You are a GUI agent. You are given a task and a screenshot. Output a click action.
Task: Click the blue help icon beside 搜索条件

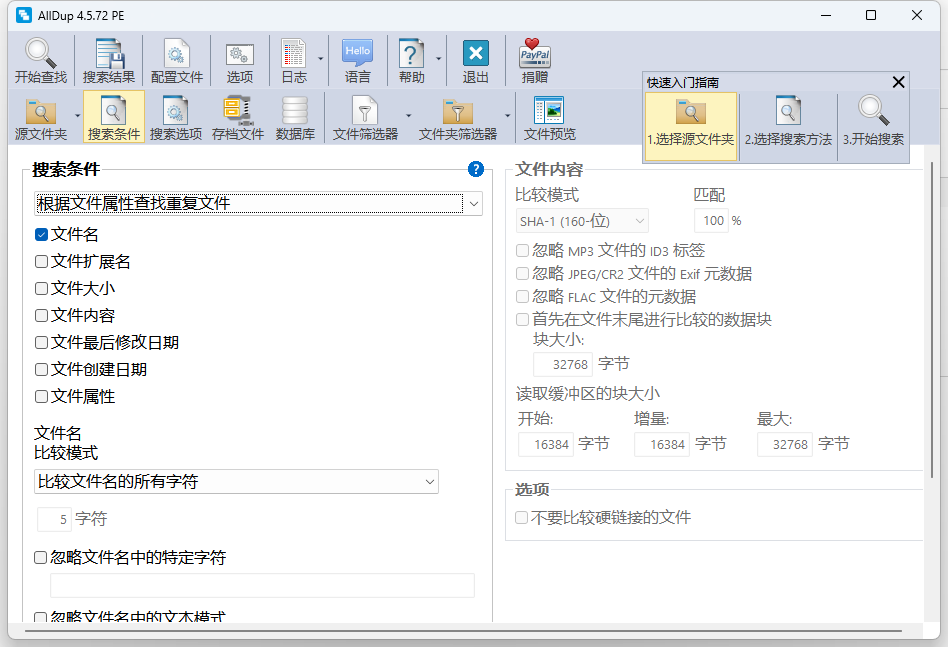point(476,169)
